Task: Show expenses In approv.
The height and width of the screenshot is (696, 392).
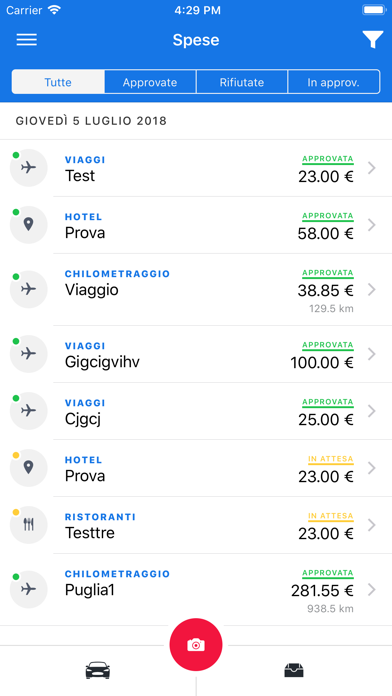Action: click(334, 82)
